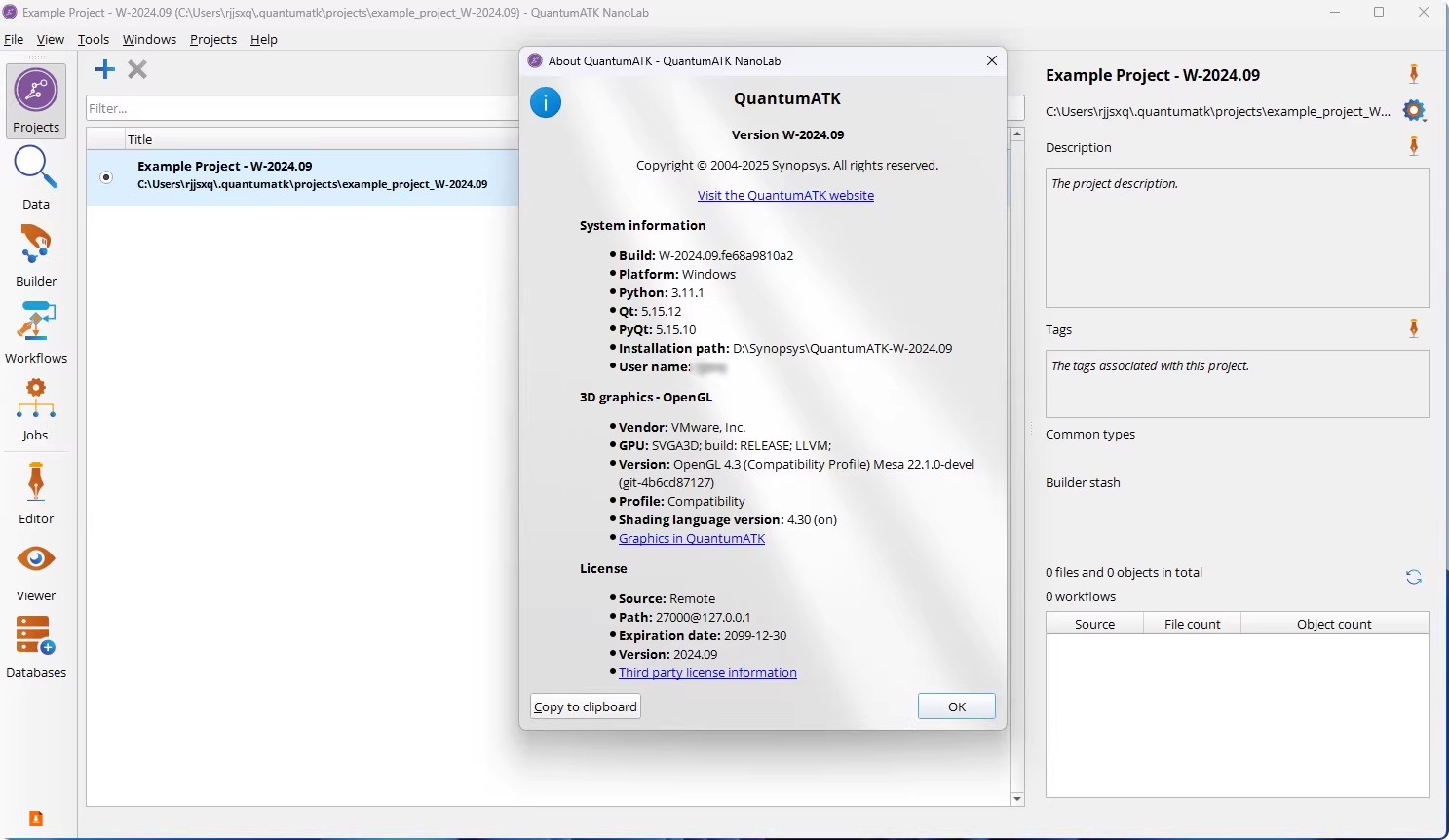Click the '0 files and 0 objects in total' text
Screen dimensions: 1449x840
(x=1124, y=572)
